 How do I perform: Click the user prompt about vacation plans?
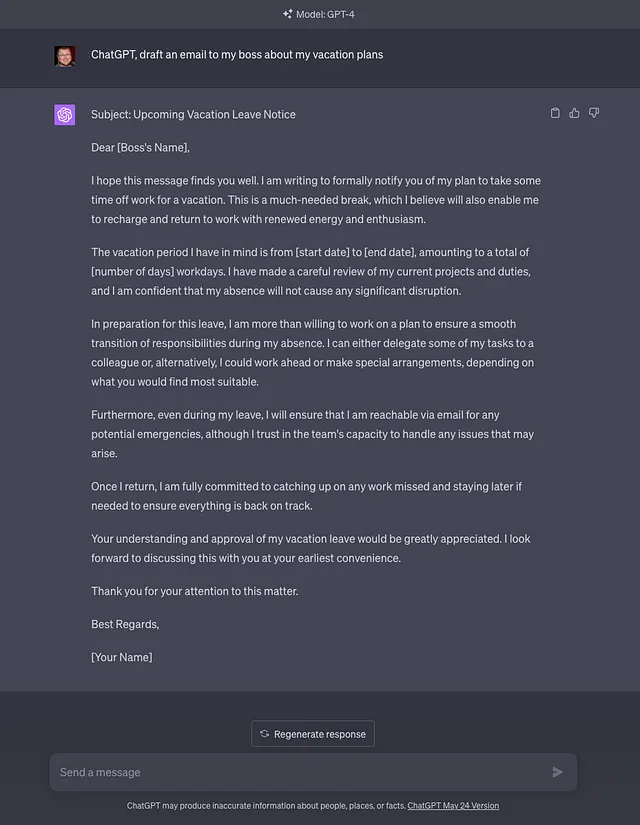click(237, 55)
